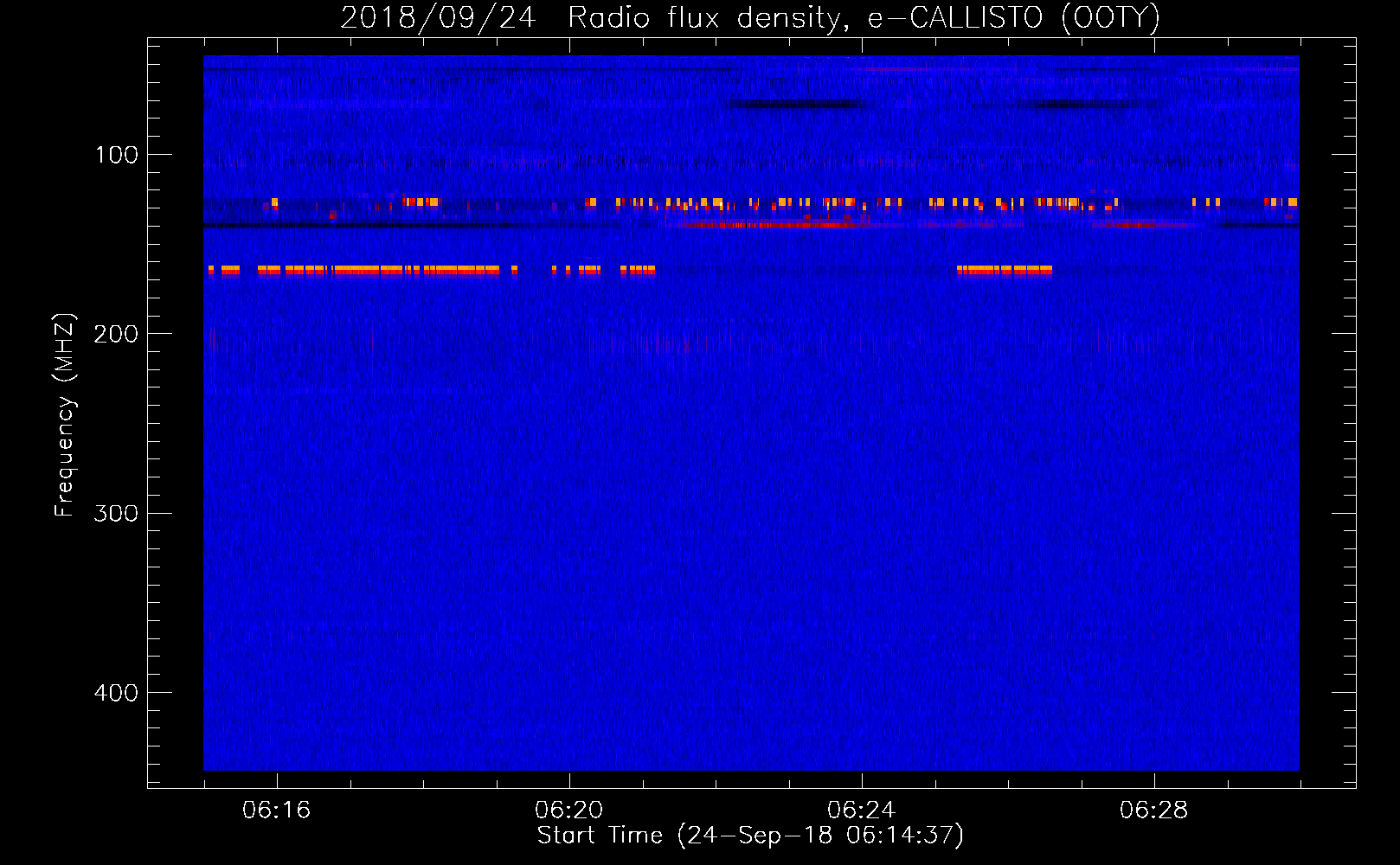
Task: Click the 100 MHz frequency tick label
Action: [117, 155]
